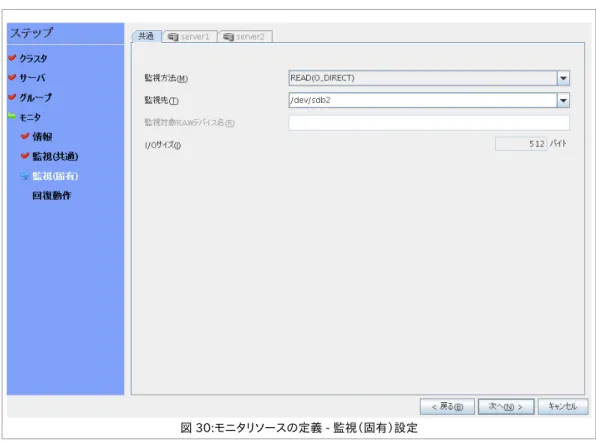This screenshot has height=442, width=596.
Task: Click the blue arrow icon beside 監視(固有)
Action: click(25, 176)
